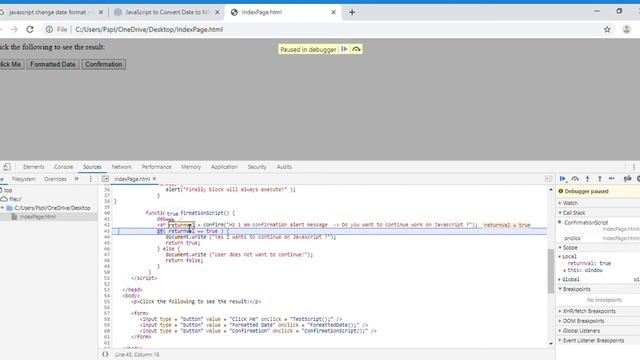The height and width of the screenshot is (360, 640).
Task: Click the Confirmation page button
Action: coord(103,64)
